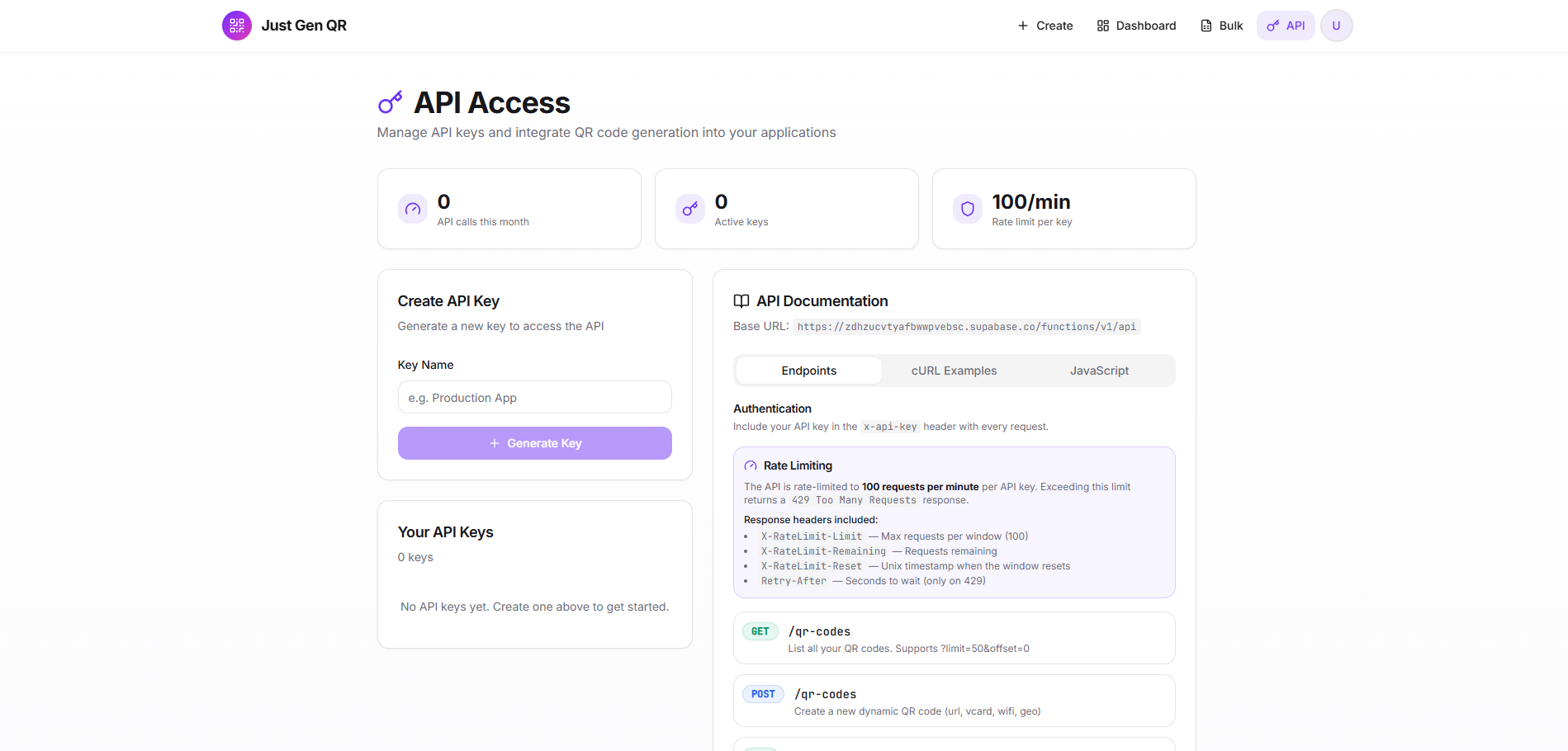Focus the Key Name input field
The width and height of the screenshot is (1568, 751).
[534, 397]
